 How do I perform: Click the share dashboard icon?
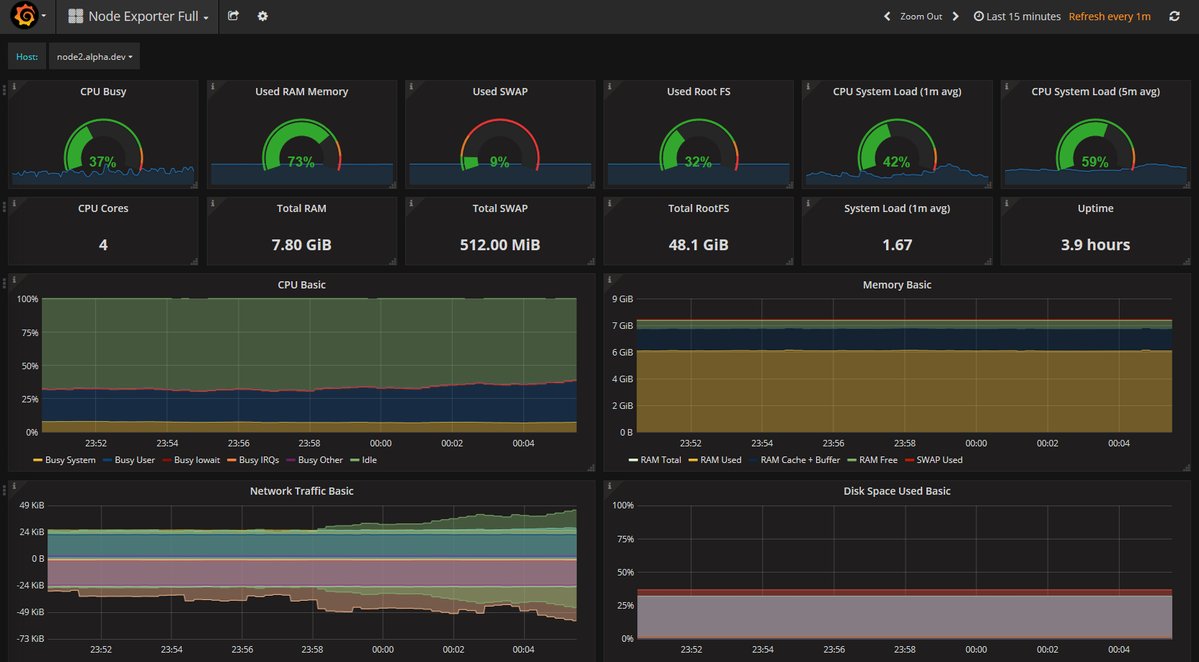233,16
